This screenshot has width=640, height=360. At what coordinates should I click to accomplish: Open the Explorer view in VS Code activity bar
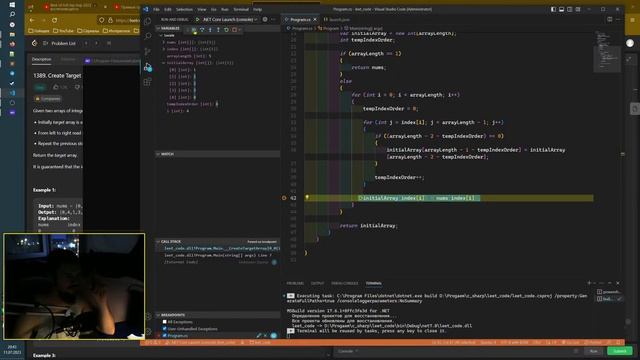click(148, 21)
